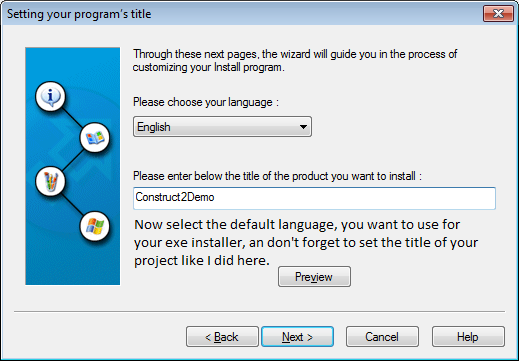The height and width of the screenshot is (361, 519).
Task: Focus the Construct2Demo product title field
Action: [x=314, y=198]
